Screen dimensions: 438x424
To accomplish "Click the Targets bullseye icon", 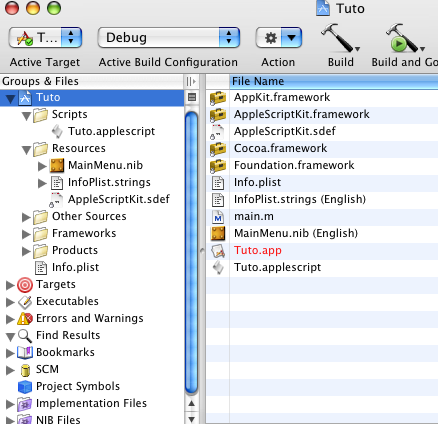I will click(25, 285).
